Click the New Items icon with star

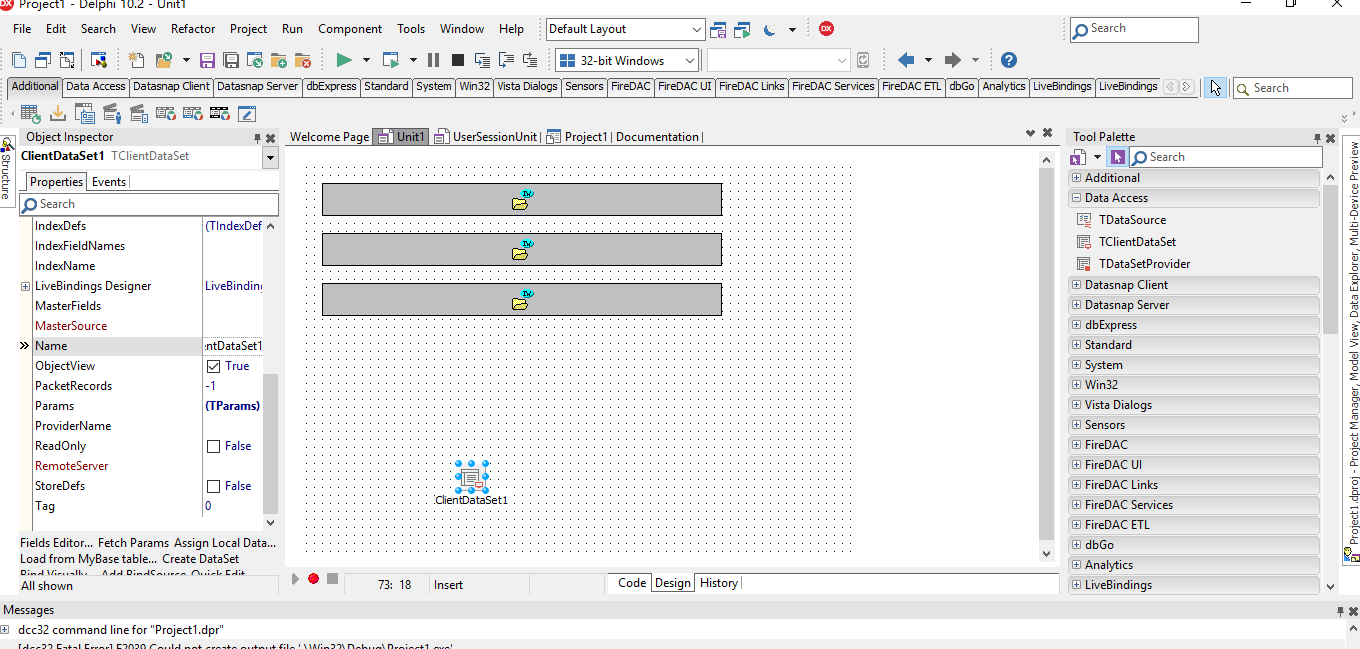click(x=136, y=60)
